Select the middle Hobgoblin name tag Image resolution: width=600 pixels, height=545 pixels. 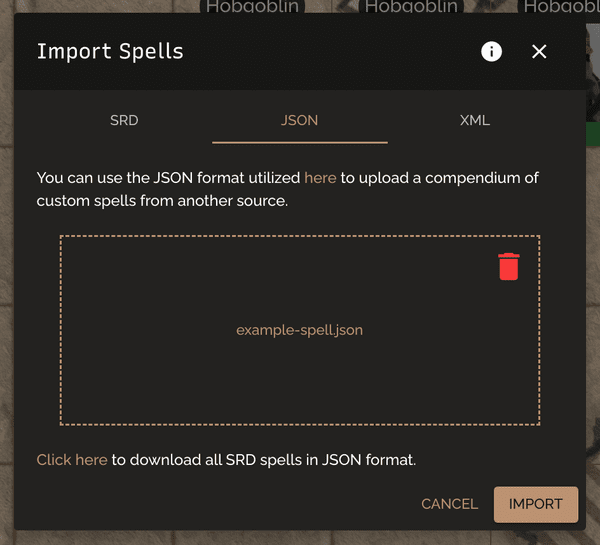coord(411,7)
